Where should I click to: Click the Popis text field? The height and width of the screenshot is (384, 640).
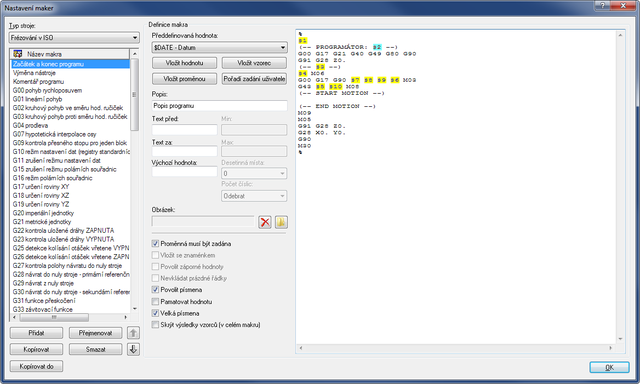[x=220, y=106]
